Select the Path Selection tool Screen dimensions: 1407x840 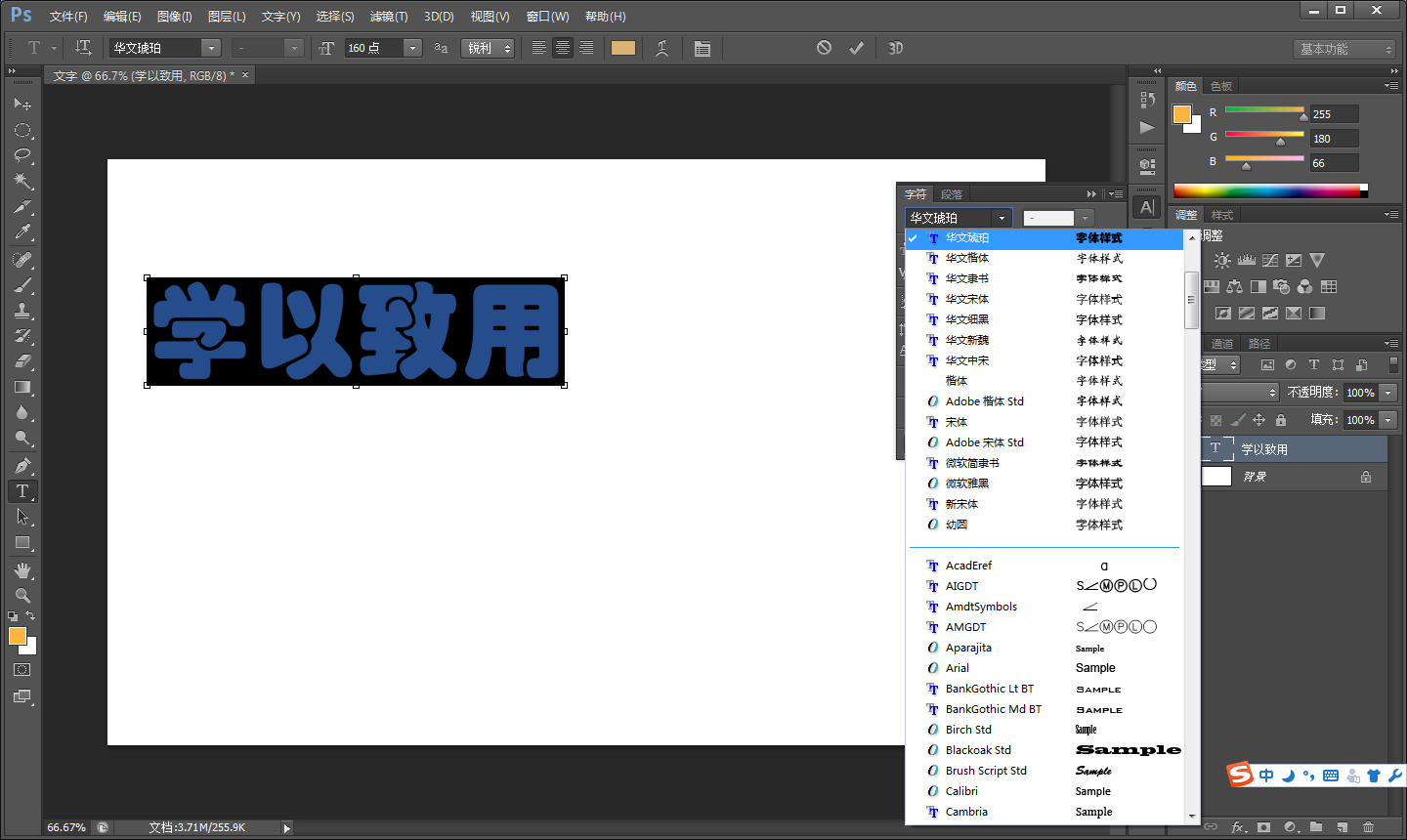[x=22, y=517]
